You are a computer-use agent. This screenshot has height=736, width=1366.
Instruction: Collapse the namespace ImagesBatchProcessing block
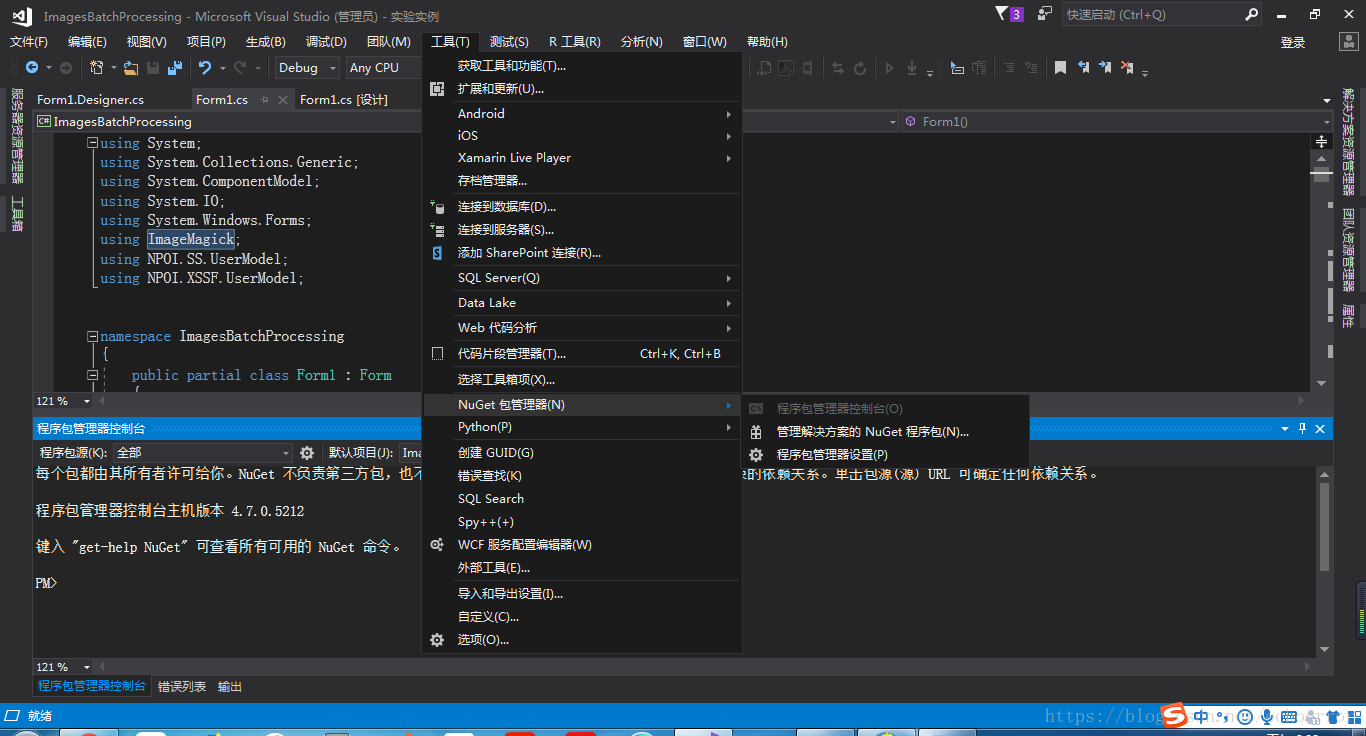click(93, 336)
